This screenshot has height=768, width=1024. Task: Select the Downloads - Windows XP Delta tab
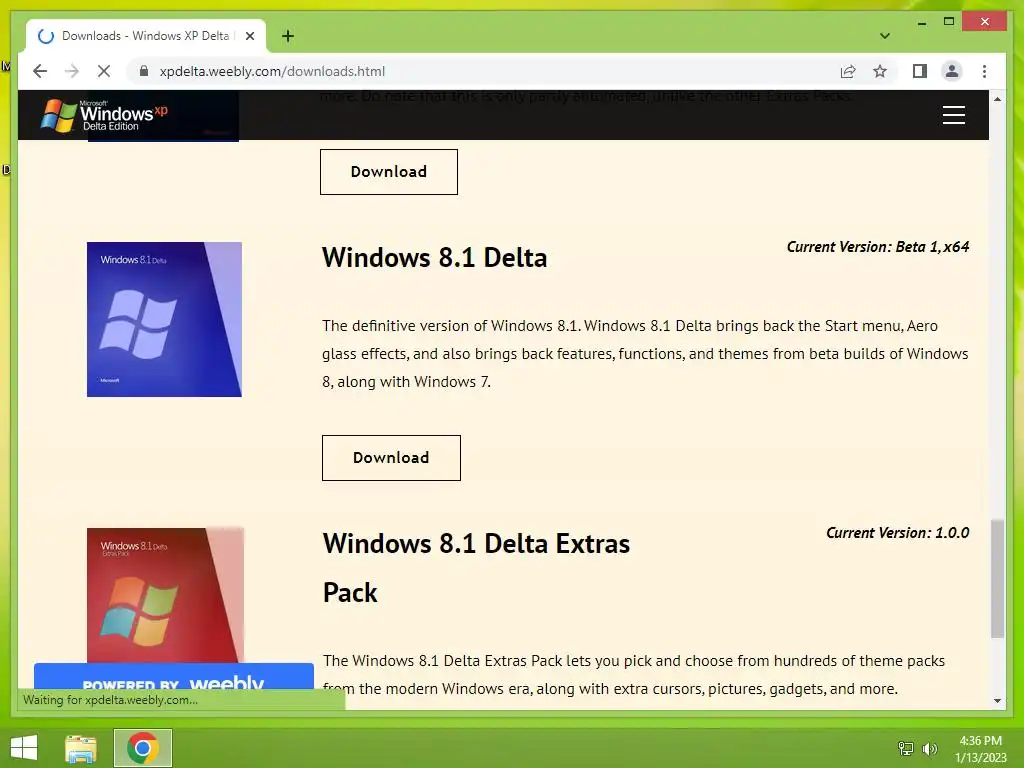click(146, 36)
